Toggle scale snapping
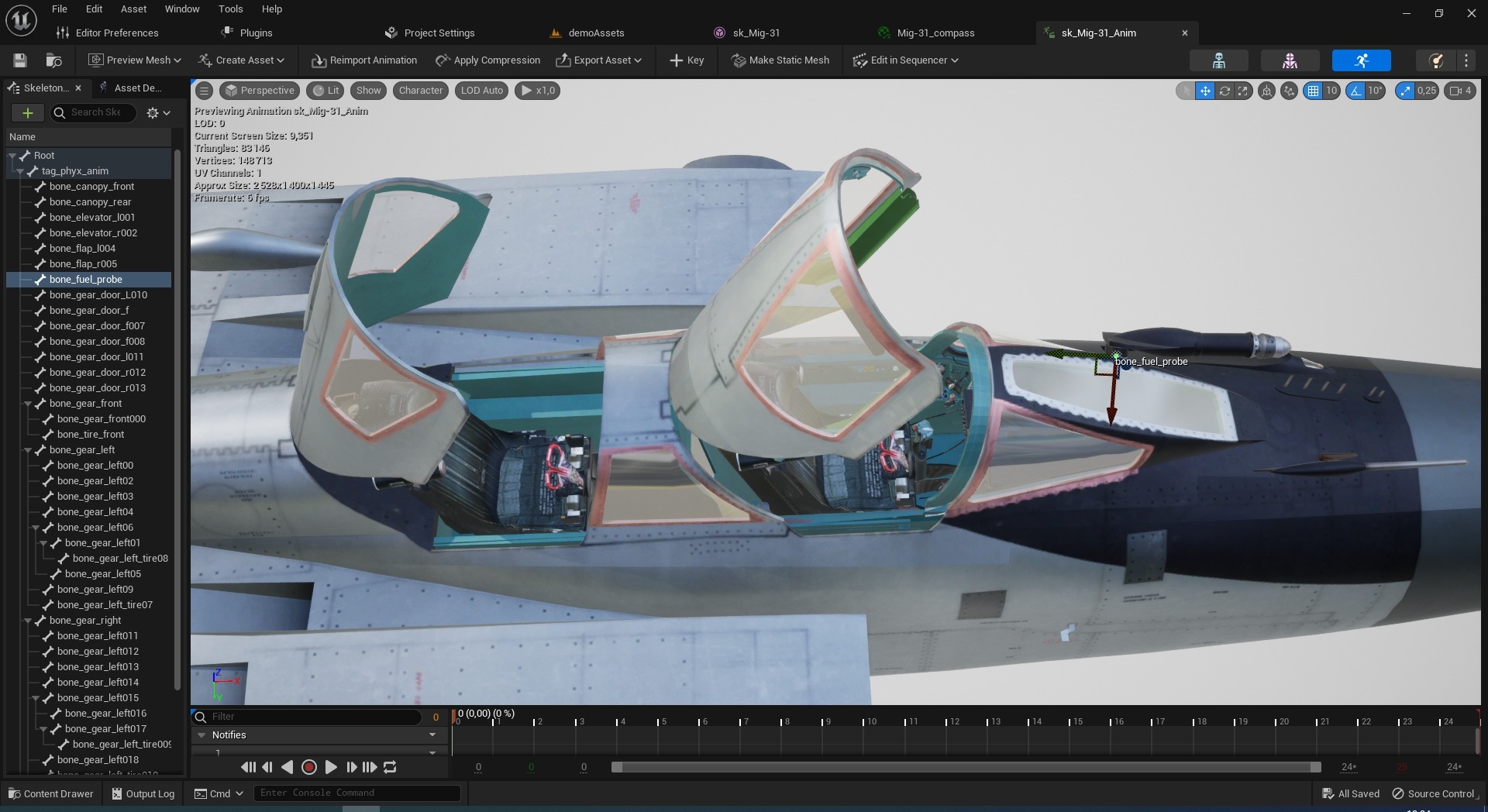Screen dimensions: 1488x812 (1405, 91)
